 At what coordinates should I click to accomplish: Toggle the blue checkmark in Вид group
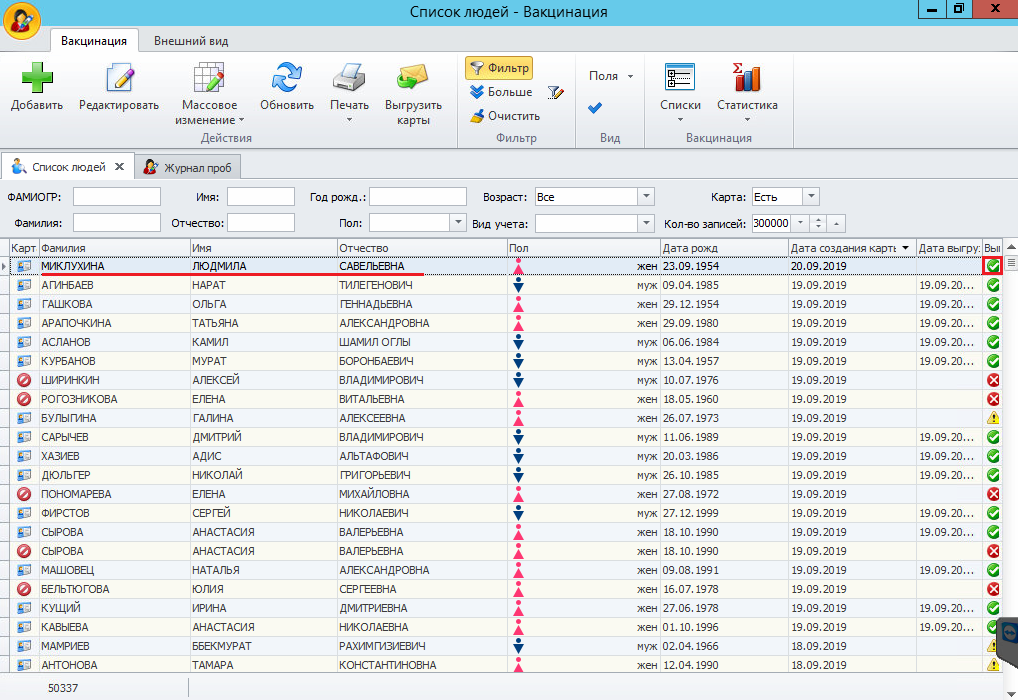click(x=595, y=107)
